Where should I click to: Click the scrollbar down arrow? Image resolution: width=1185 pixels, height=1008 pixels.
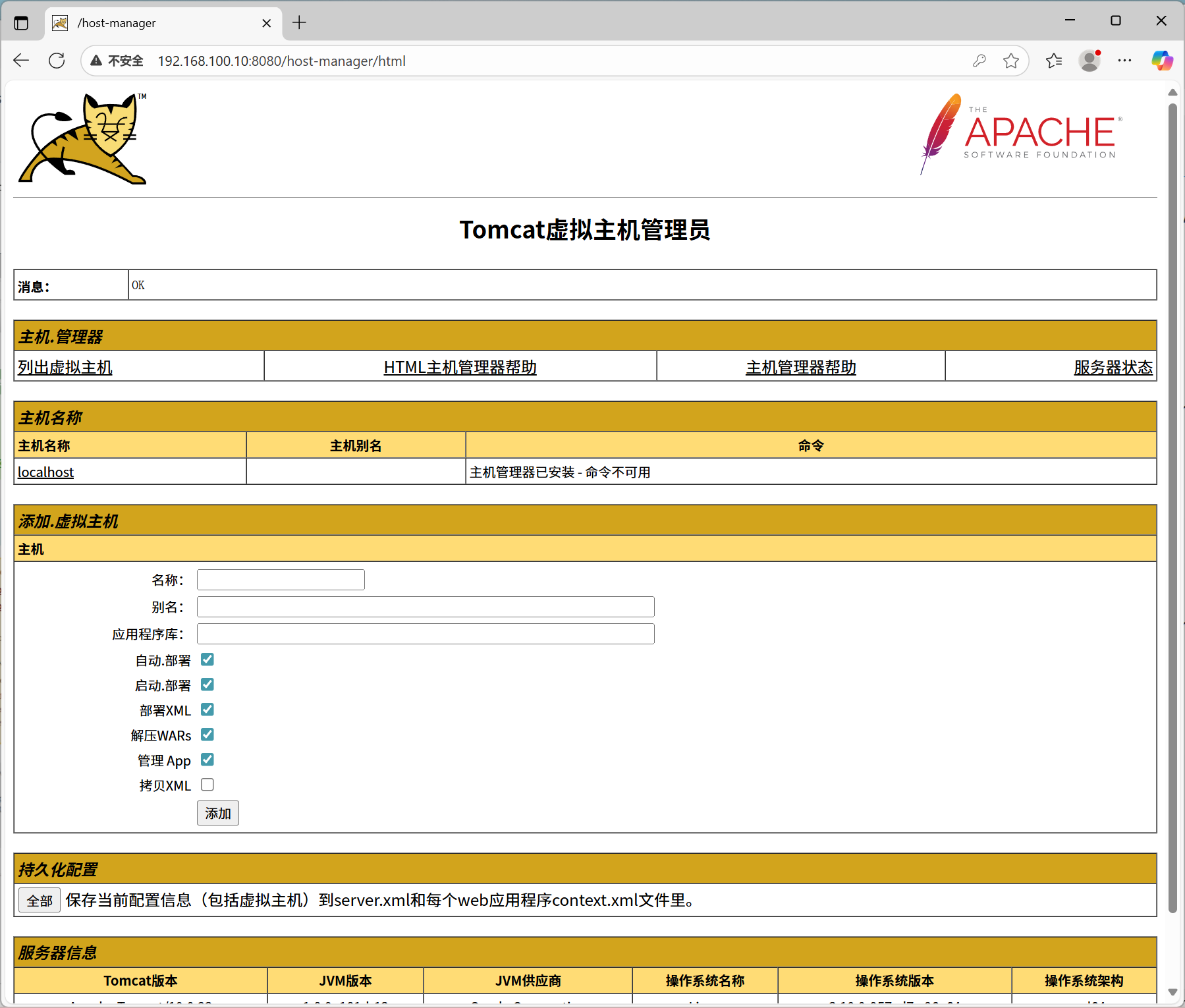1172,992
